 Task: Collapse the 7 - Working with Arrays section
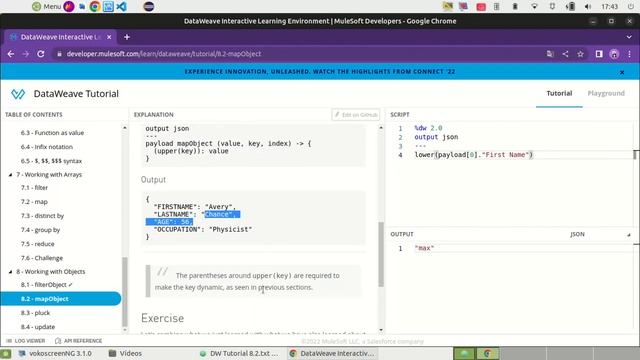(11, 175)
